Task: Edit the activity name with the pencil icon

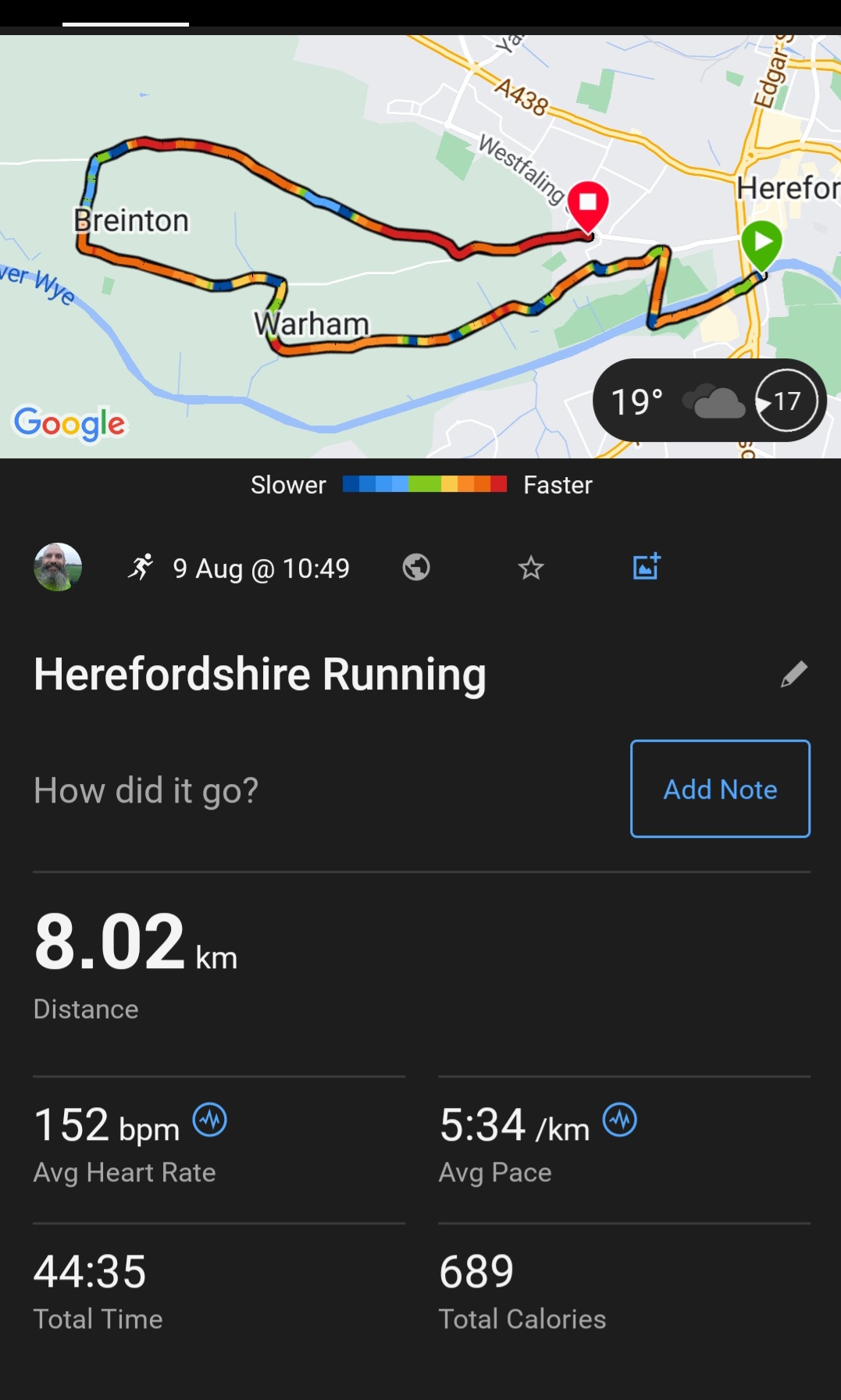Action: tap(794, 675)
